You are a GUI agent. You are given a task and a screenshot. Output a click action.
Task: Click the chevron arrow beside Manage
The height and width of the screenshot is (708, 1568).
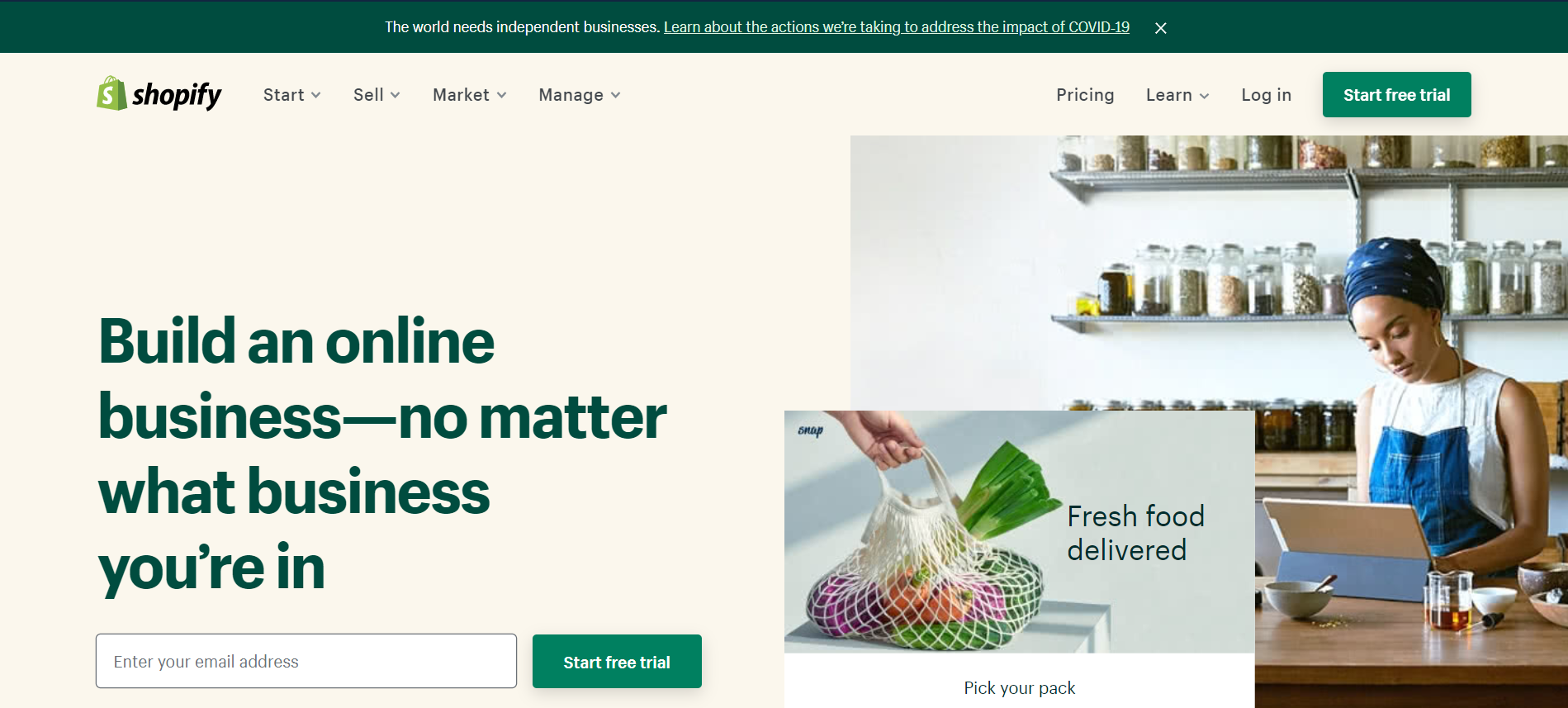(x=615, y=95)
